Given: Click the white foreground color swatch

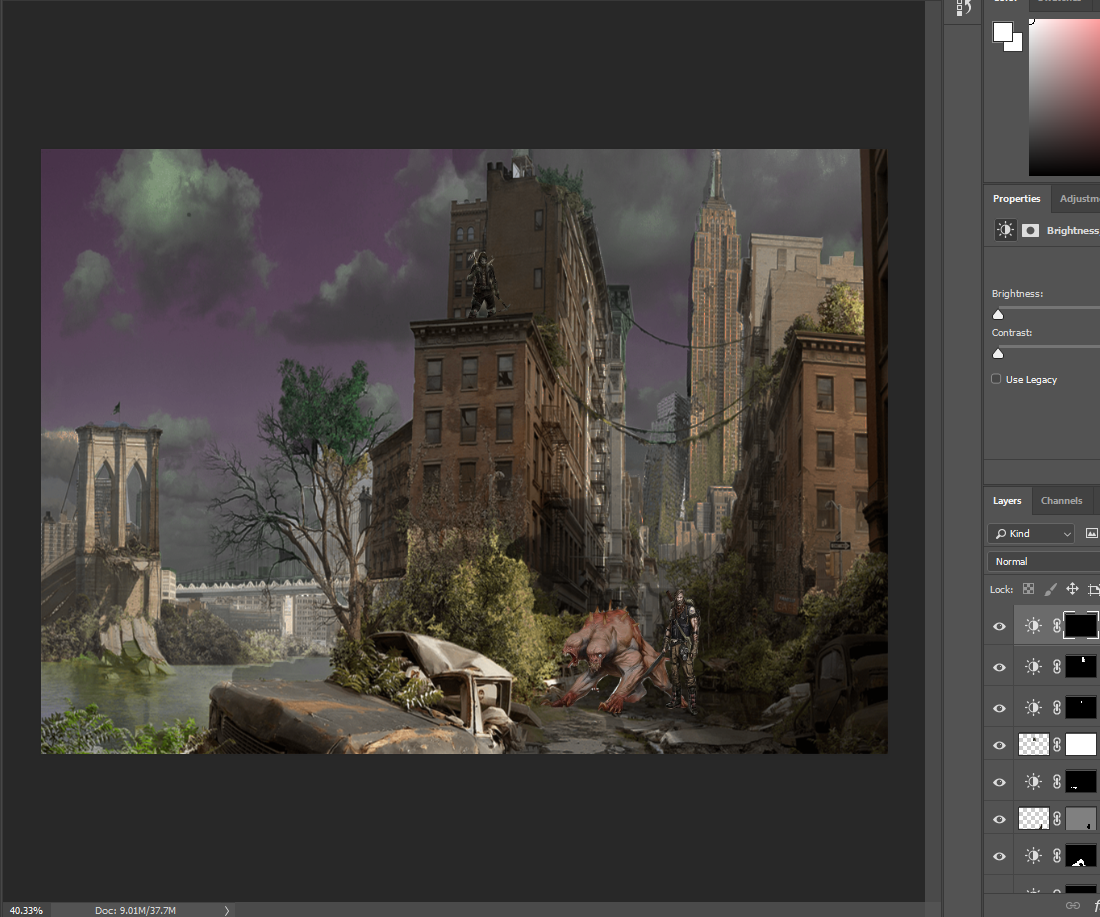Looking at the screenshot, I should click(1001, 30).
